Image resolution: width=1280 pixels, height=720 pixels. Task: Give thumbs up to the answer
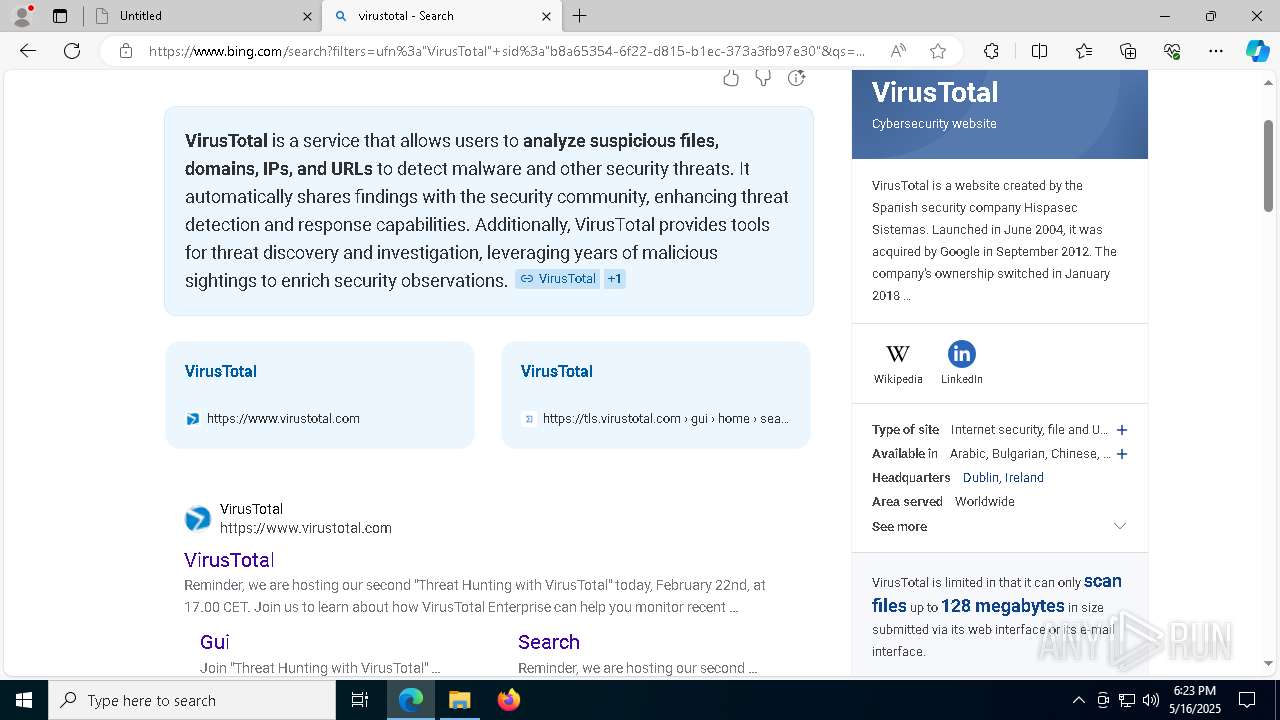(x=731, y=78)
